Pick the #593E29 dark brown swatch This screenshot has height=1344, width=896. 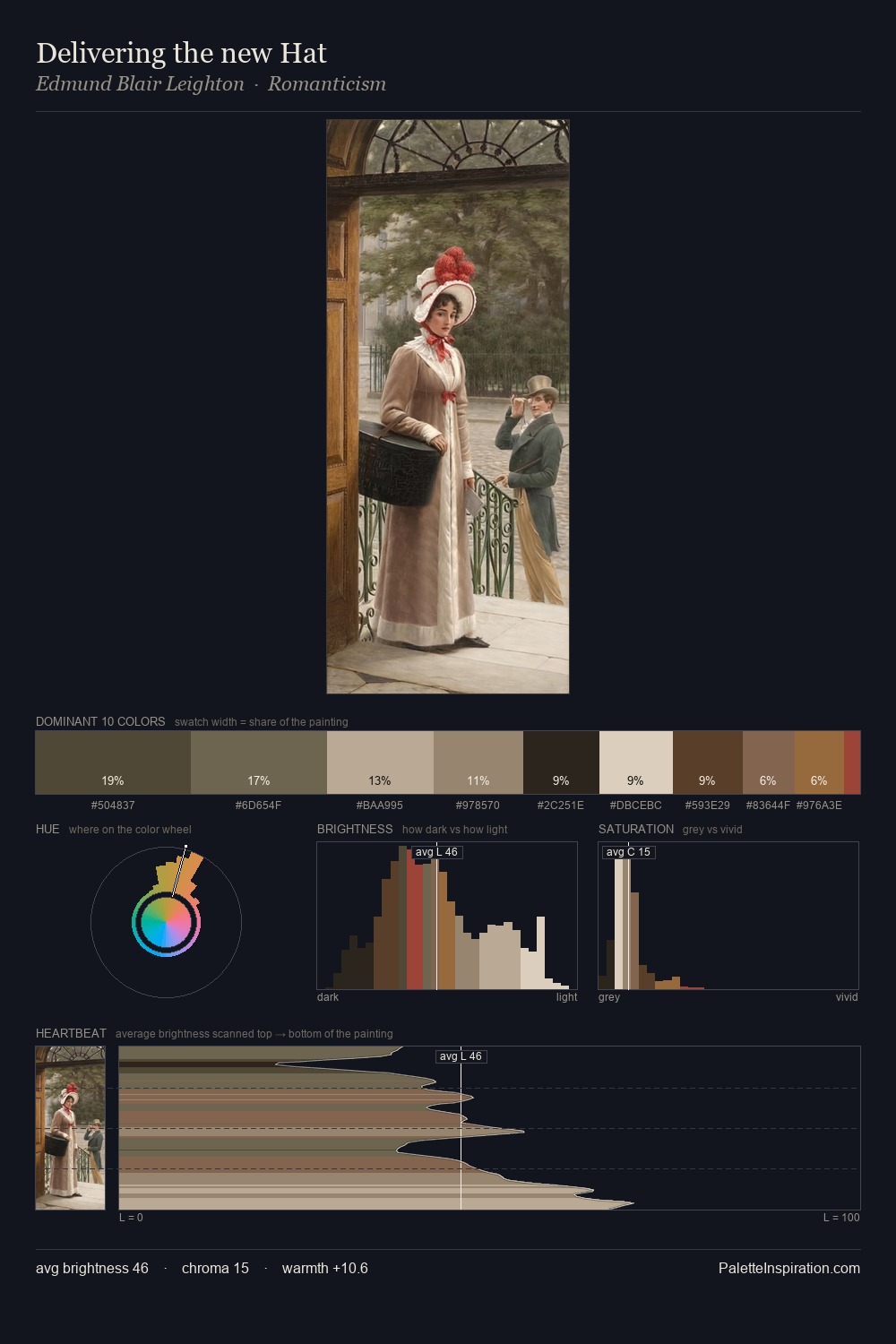click(708, 762)
